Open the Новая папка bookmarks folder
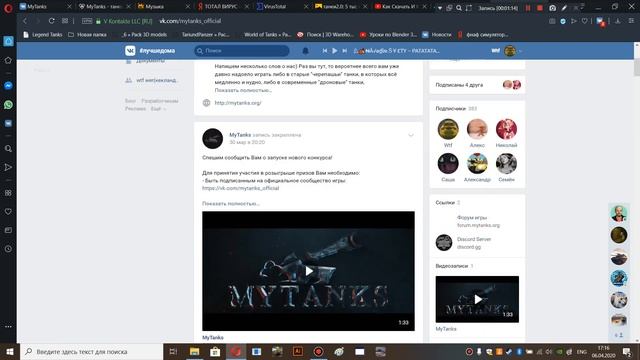This screenshot has height=360, width=640. pyautogui.click(x=87, y=35)
